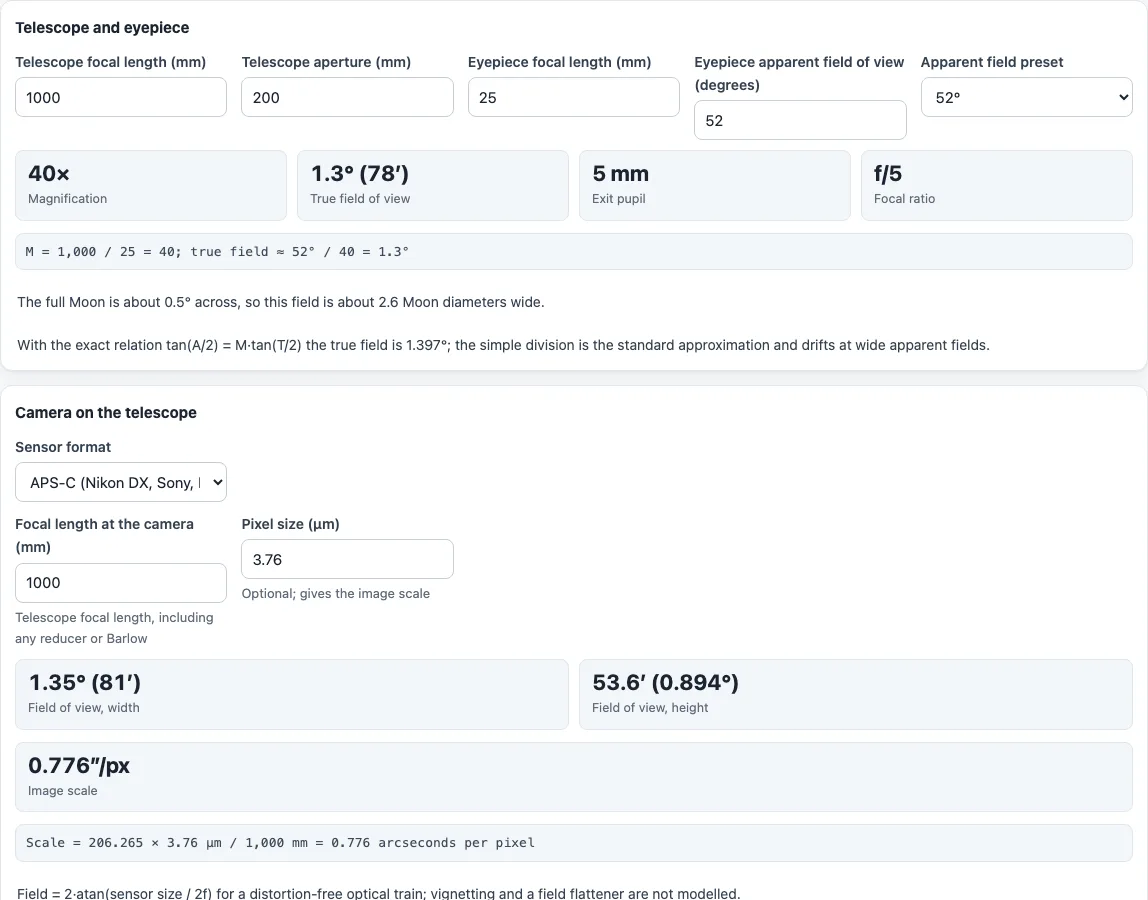
Task: Click the 'Optional; gives the image scale' hint
Action: 335,594
